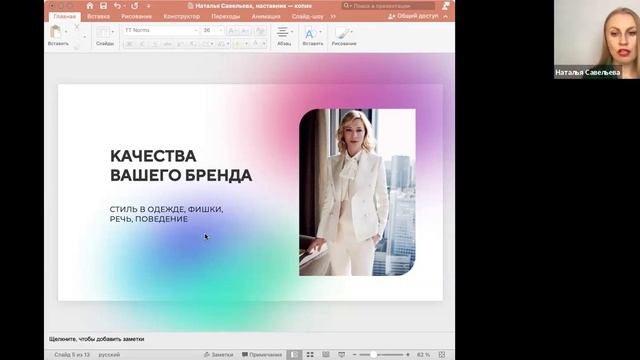Select the slide title КАЧЕСТВА ВАШЕГО БРЕНДА

(181, 165)
